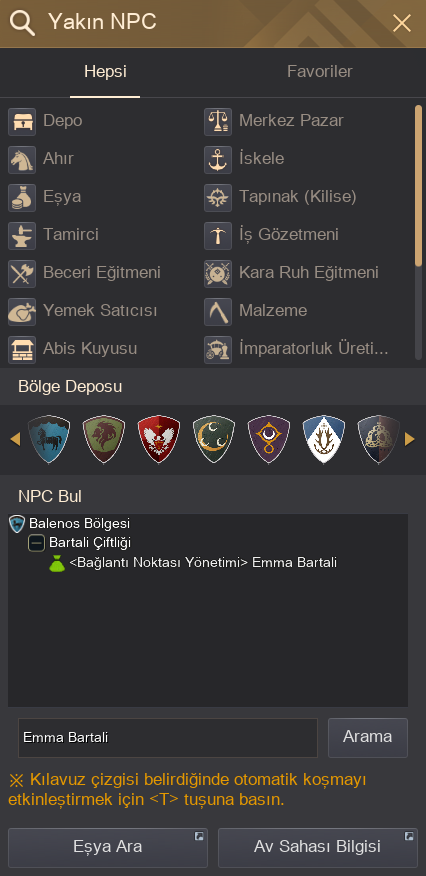The height and width of the screenshot is (876, 426).
Task: Choose the Abis Kuyusu well icon
Action: pyautogui.click(x=22, y=350)
